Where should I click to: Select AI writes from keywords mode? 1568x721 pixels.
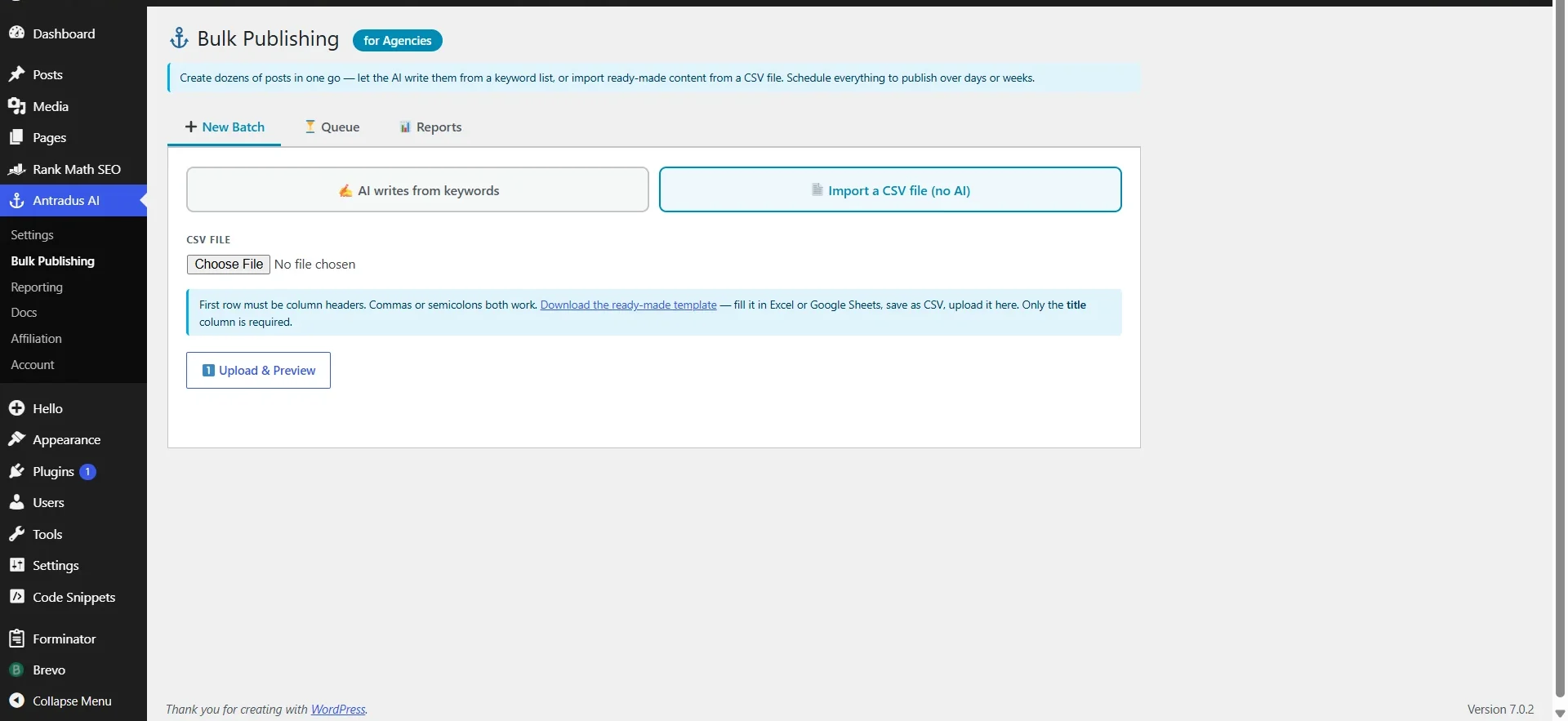point(417,189)
